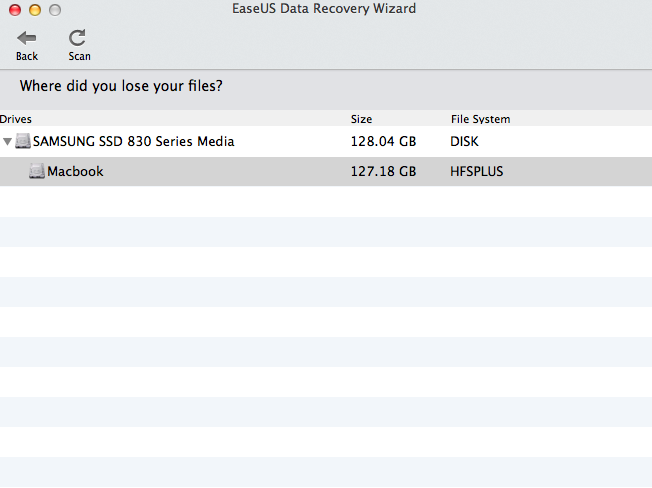Sort by the File System column header
652x488 pixels.
[480, 119]
